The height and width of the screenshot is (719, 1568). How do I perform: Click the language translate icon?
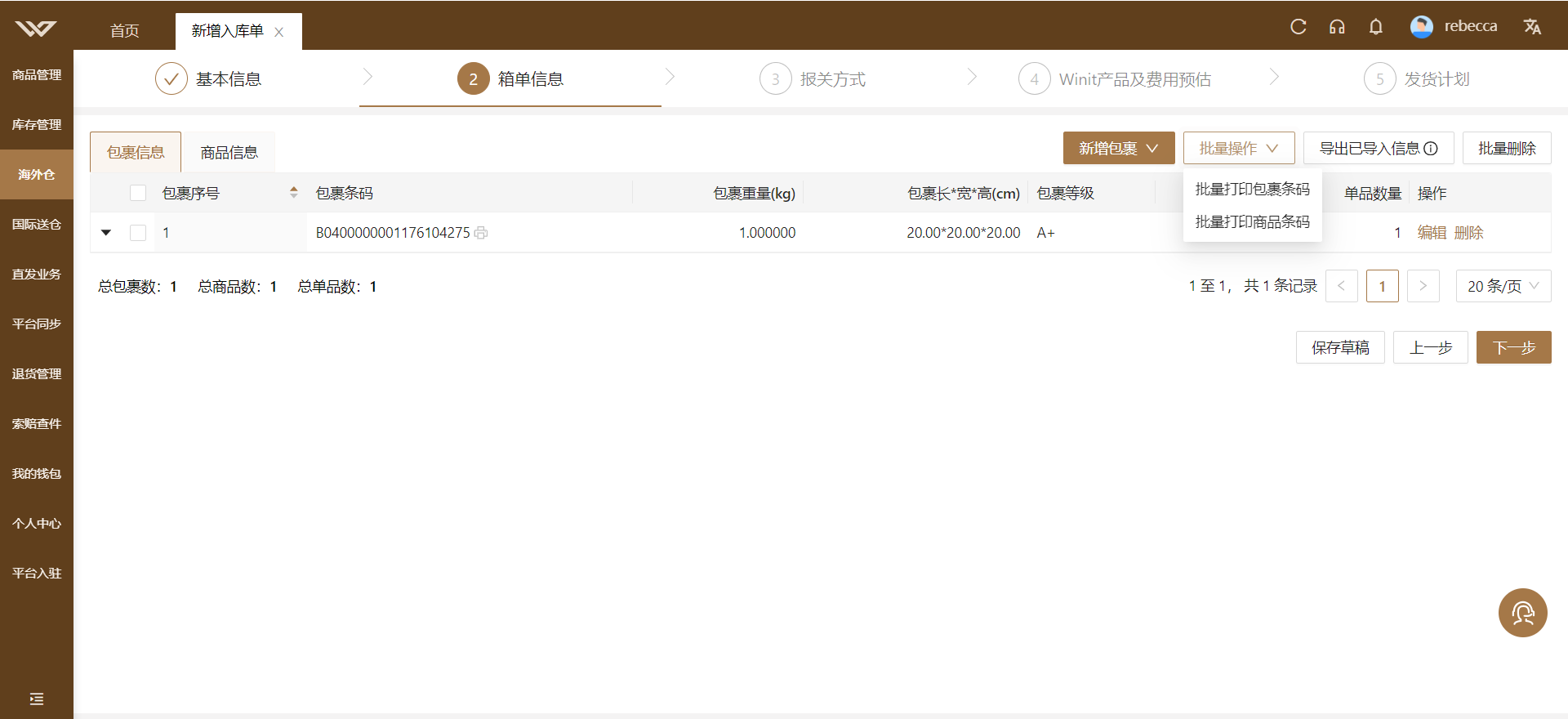point(1532,27)
